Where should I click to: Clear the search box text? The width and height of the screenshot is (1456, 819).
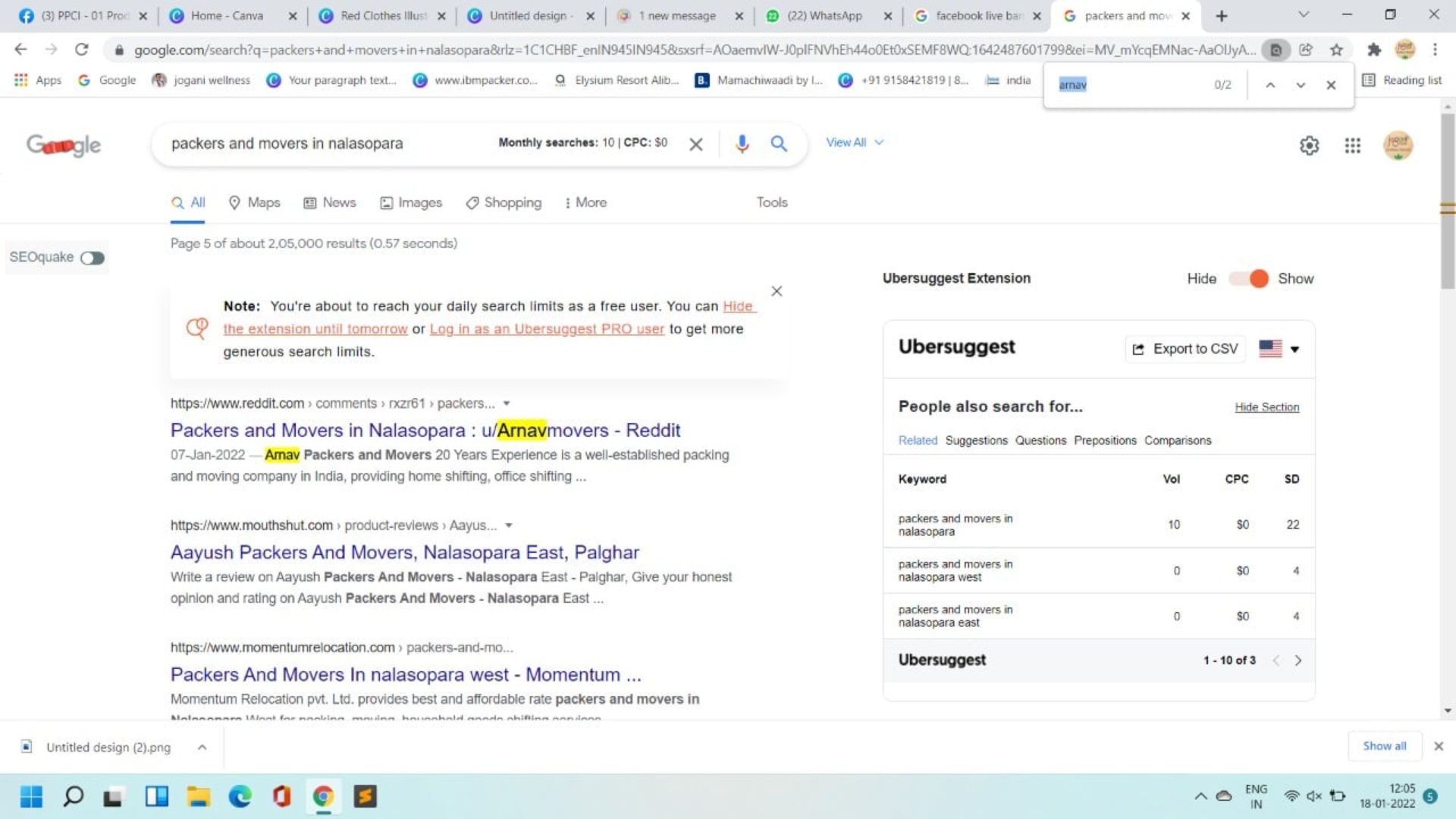coord(695,144)
